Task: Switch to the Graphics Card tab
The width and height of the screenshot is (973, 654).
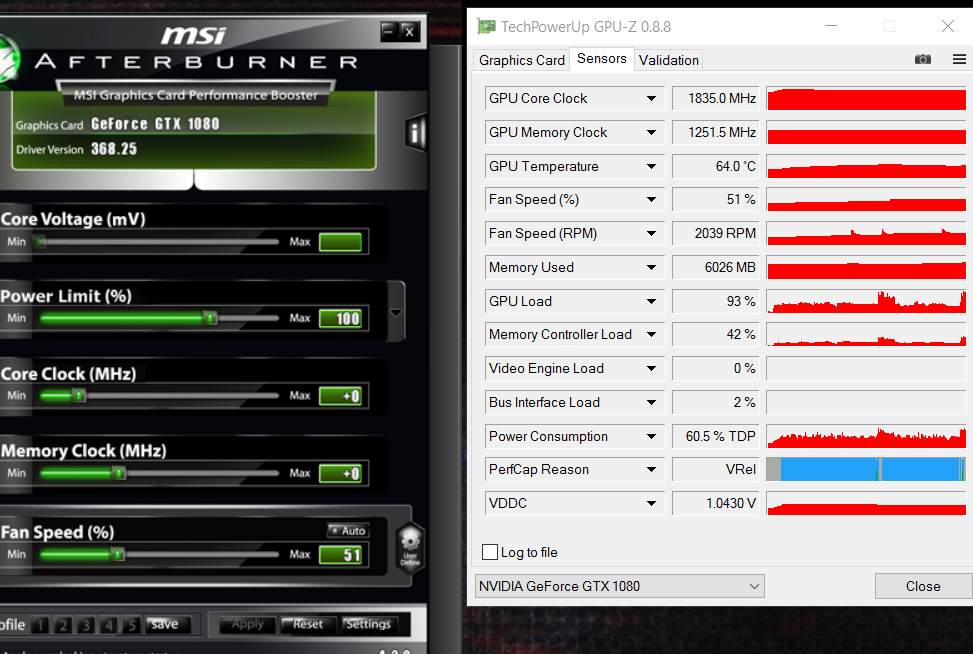Action: point(522,60)
